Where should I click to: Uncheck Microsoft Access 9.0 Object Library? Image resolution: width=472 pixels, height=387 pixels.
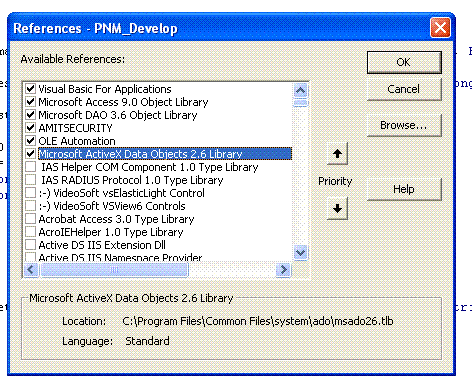coord(31,102)
